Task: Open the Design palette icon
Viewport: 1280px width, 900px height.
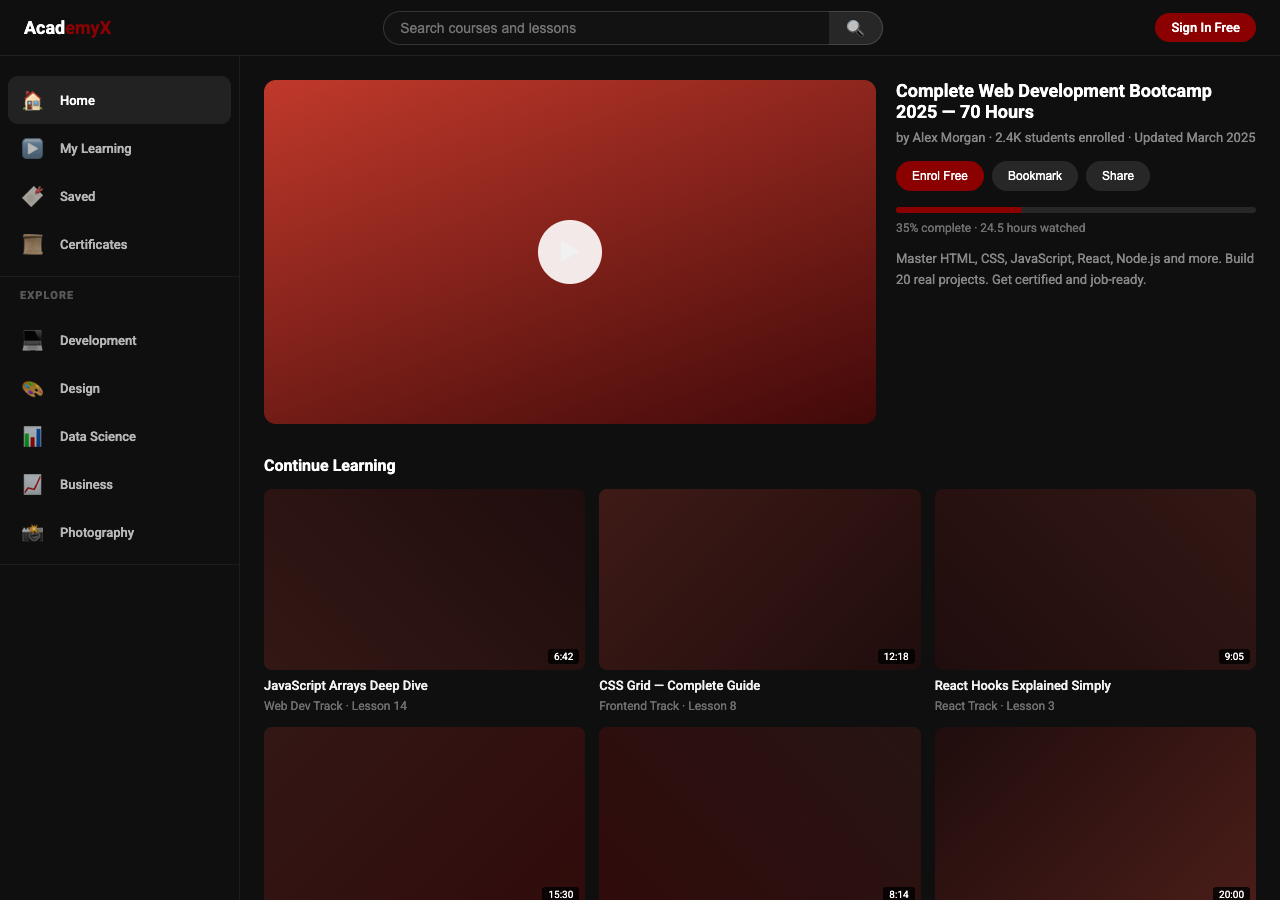Action: click(x=33, y=388)
